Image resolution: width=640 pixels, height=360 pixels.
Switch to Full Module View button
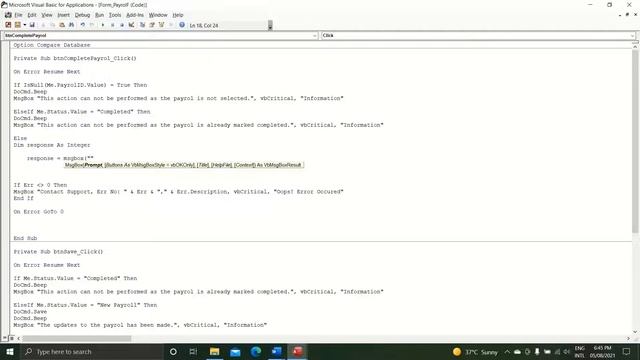11,338
